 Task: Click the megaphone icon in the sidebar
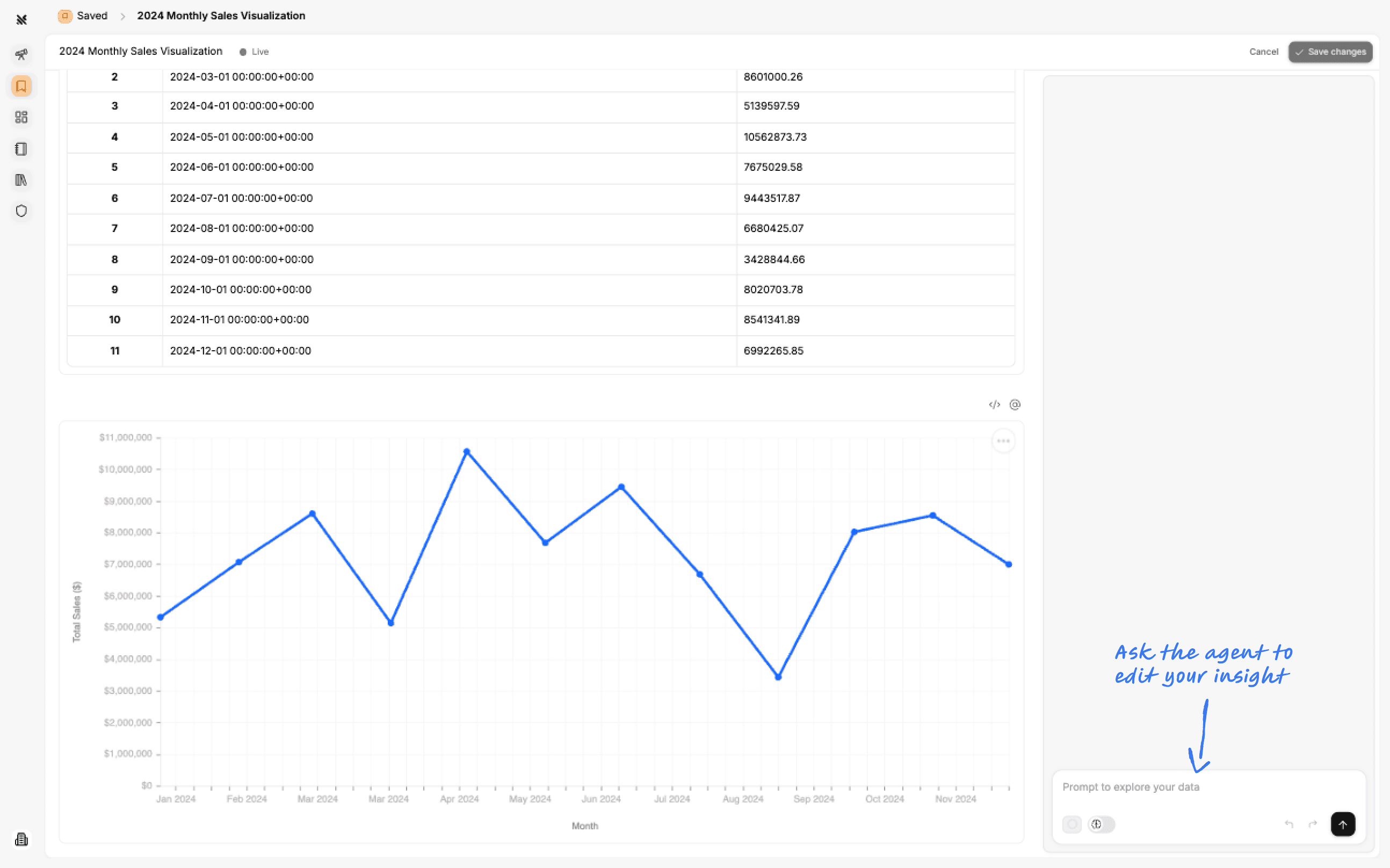(21, 55)
